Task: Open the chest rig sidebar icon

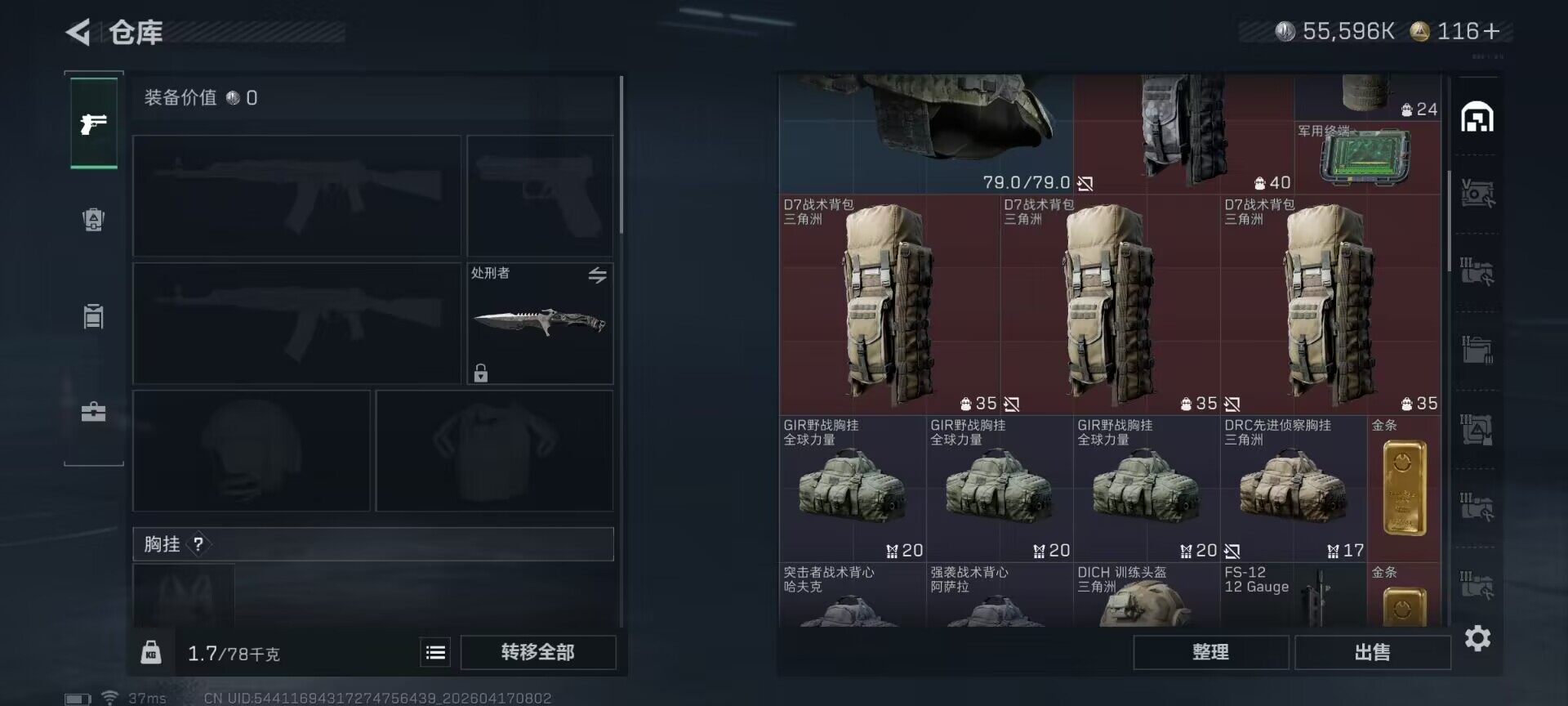Action: click(94, 315)
